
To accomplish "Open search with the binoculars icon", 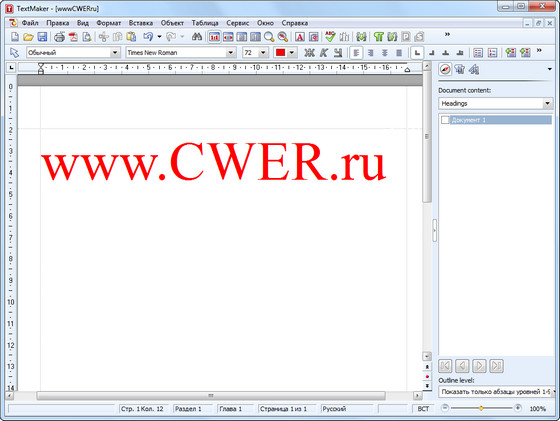I will [197, 37].
